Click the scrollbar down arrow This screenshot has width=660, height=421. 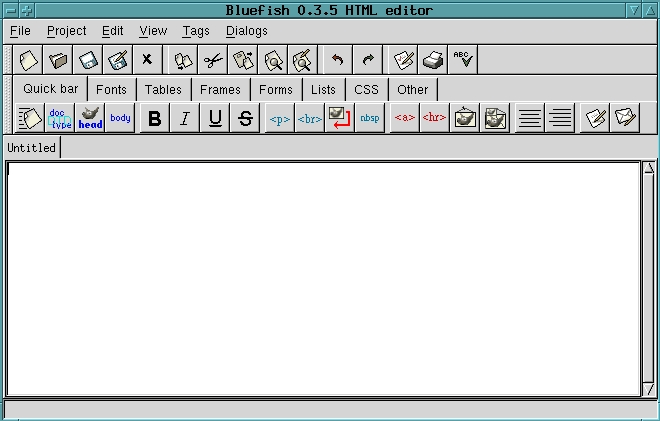(649, 389)
